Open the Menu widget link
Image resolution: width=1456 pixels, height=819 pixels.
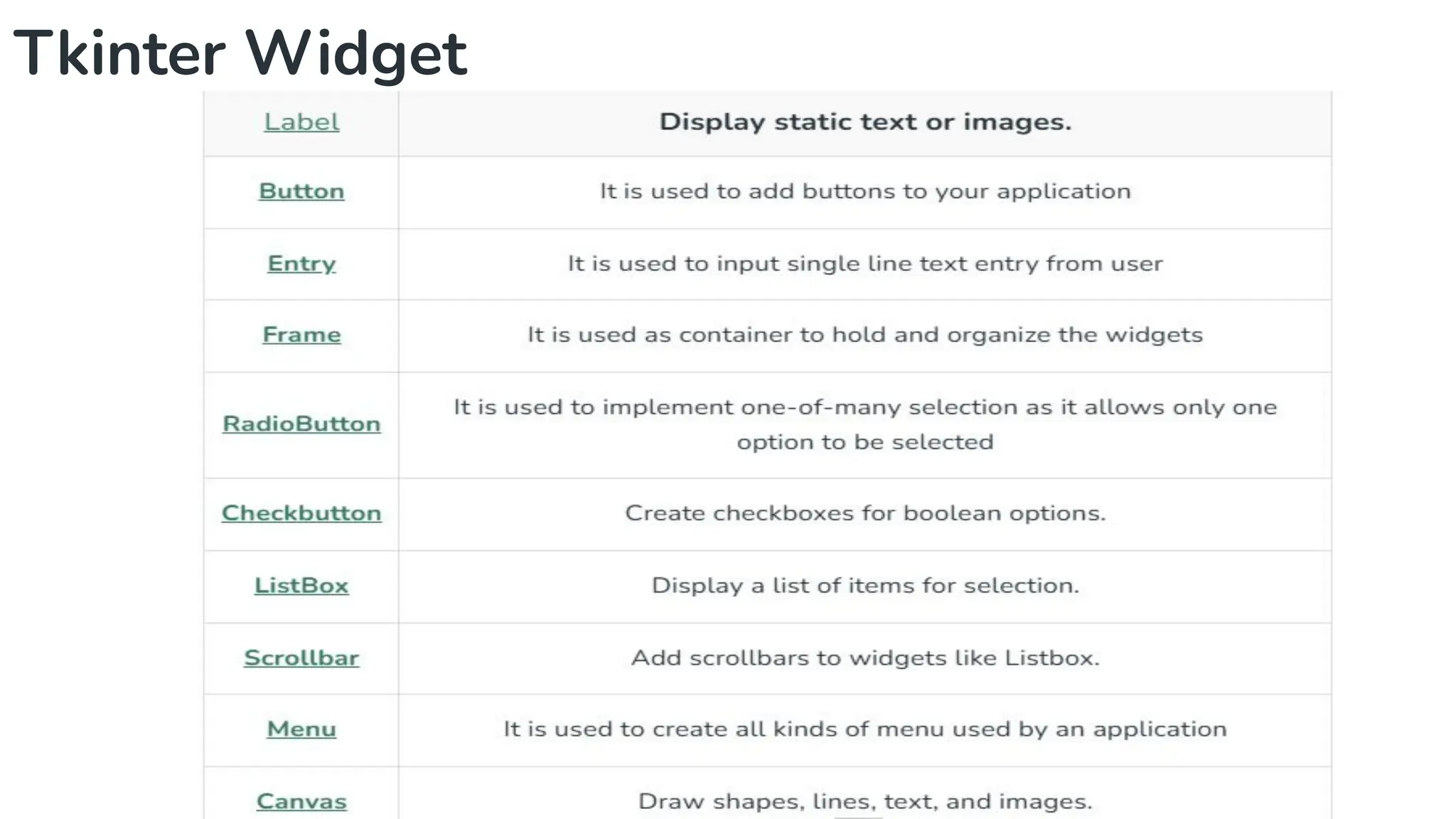pyautogui.click(x=301, y=729)
